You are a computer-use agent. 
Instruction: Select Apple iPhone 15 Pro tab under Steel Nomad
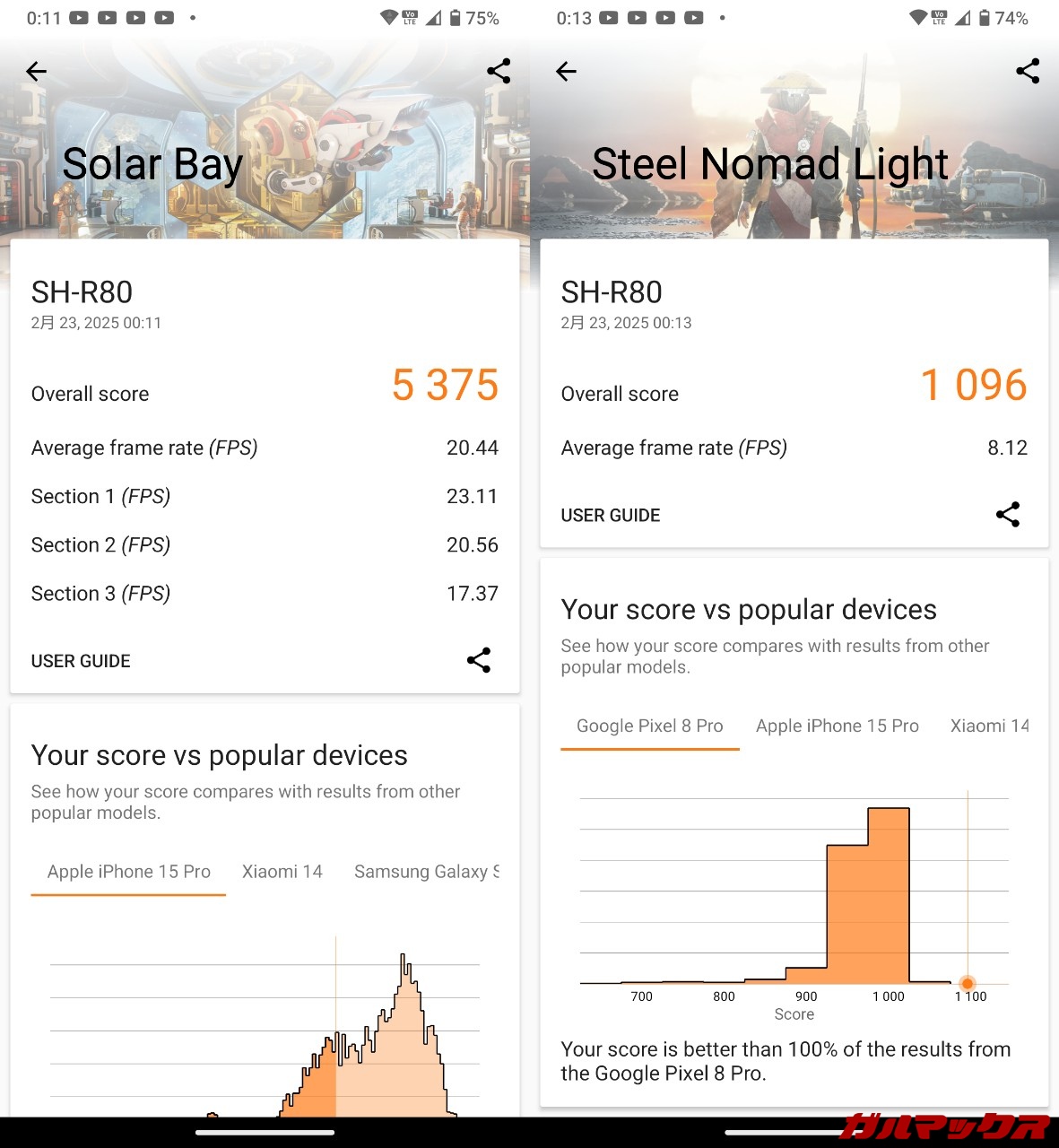[837, 726]
